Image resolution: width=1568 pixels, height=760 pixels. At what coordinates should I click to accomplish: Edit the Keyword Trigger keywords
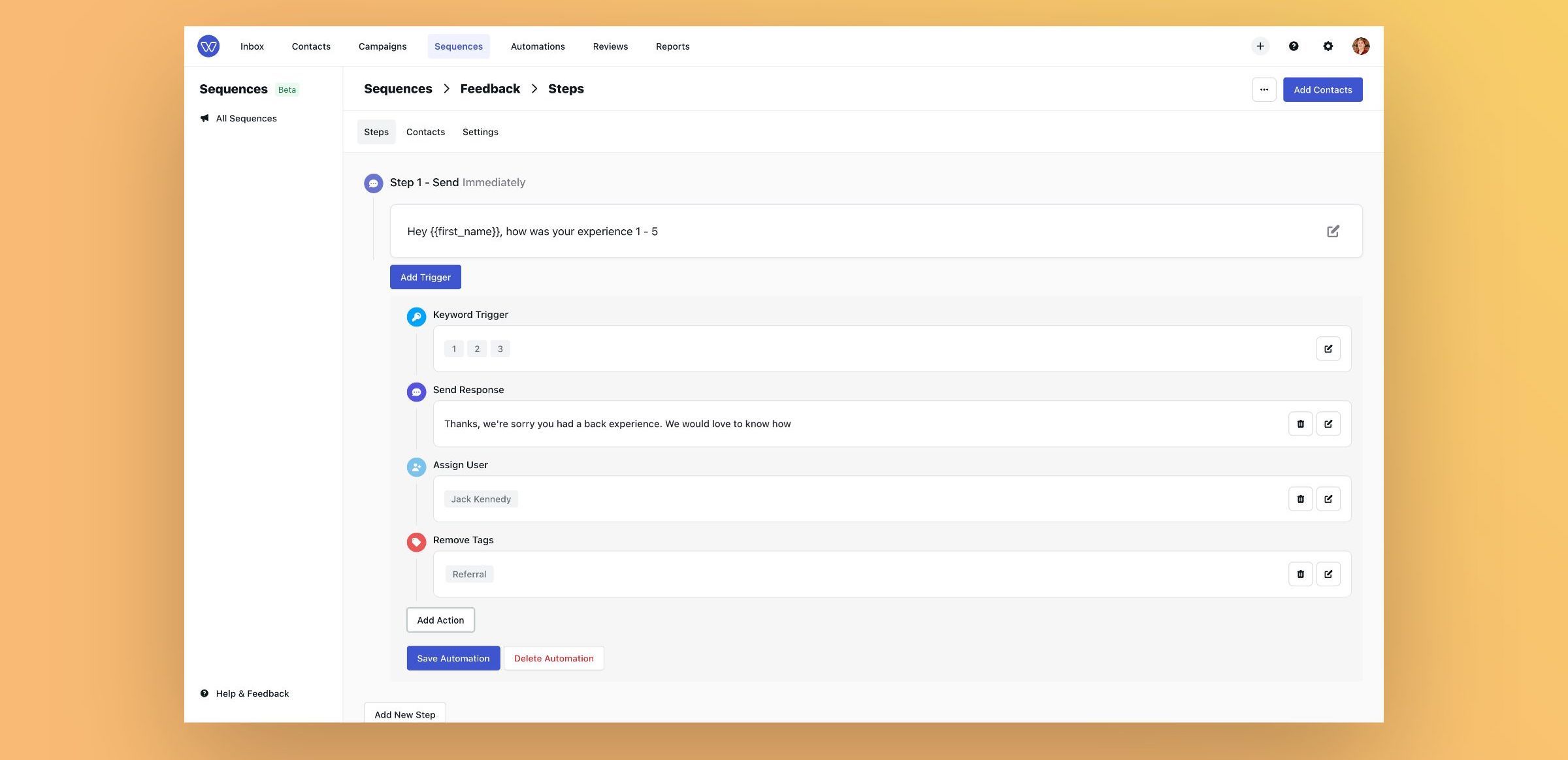point(1328,349)
